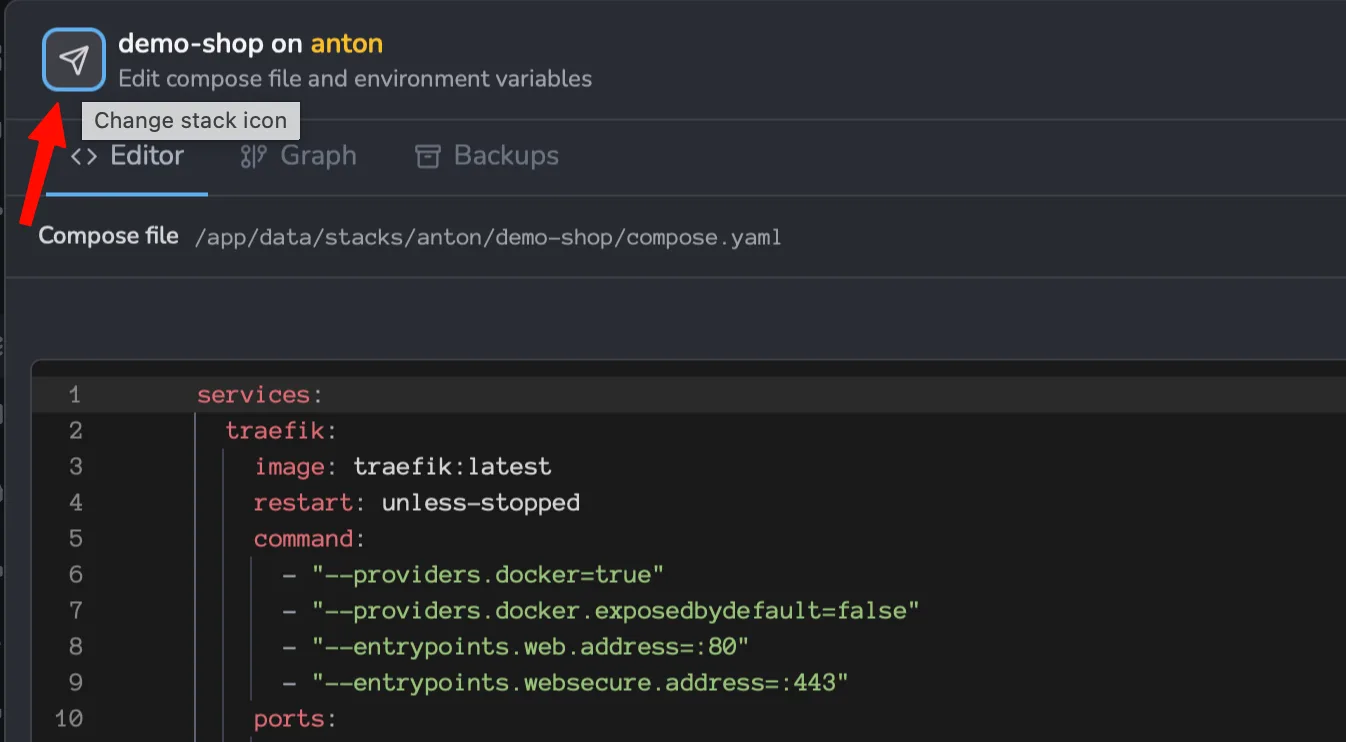
Task: Click the 'traefik:' service key
Action: point(282,431)
